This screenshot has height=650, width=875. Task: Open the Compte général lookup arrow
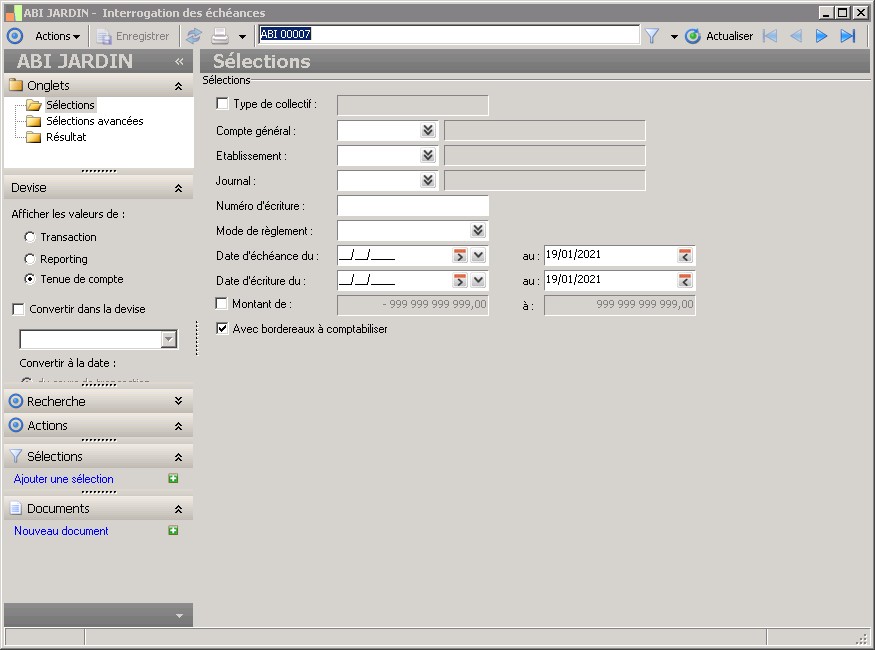(428, 131)
